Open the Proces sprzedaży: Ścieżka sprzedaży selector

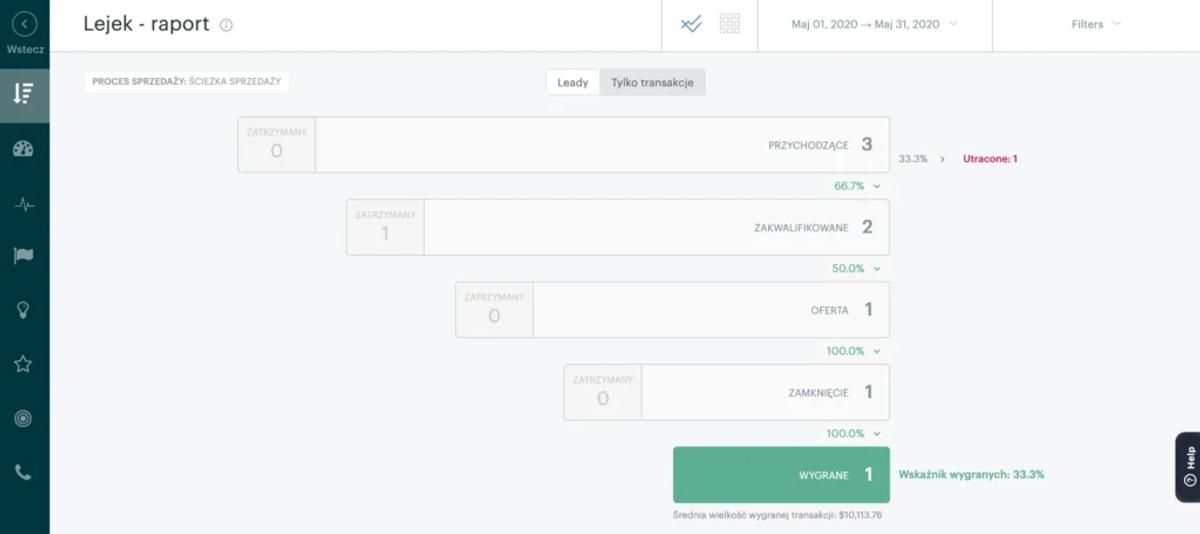click(186, 82)
